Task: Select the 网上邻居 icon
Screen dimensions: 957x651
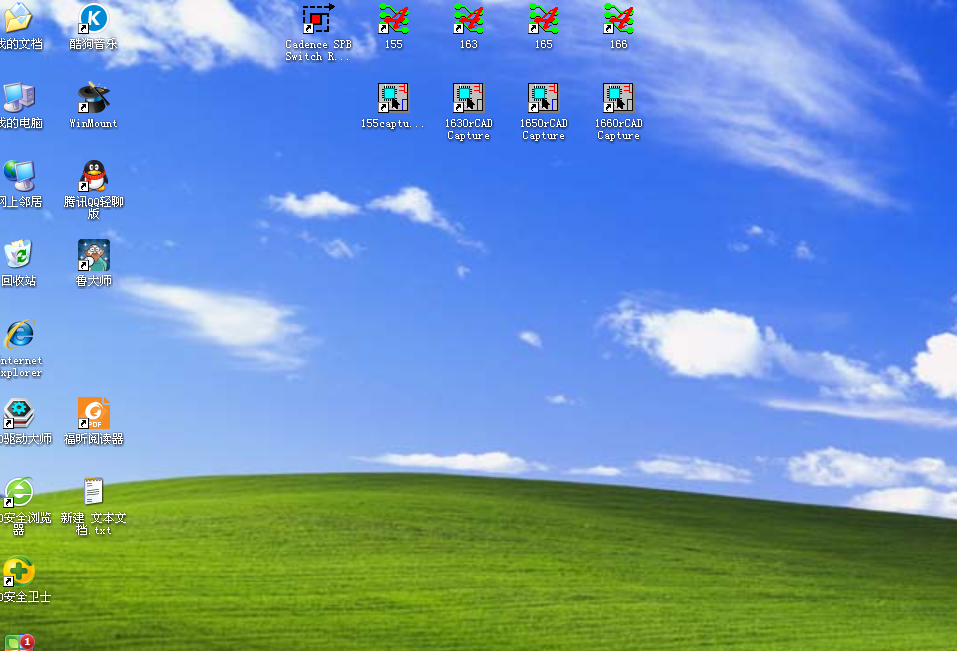Action: pyautogui.click(x=19, y=176)
